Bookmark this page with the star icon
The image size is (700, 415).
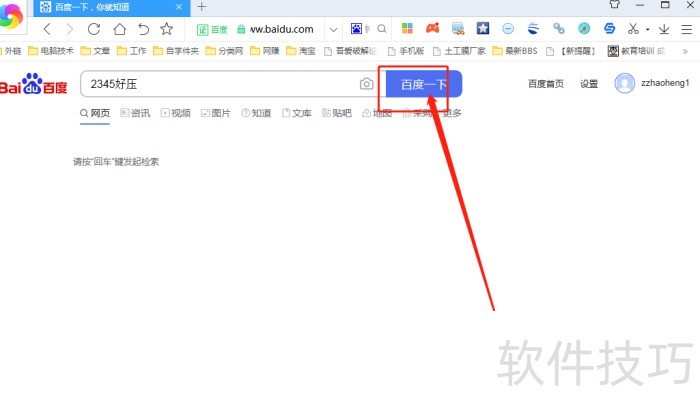pos(167,29)
